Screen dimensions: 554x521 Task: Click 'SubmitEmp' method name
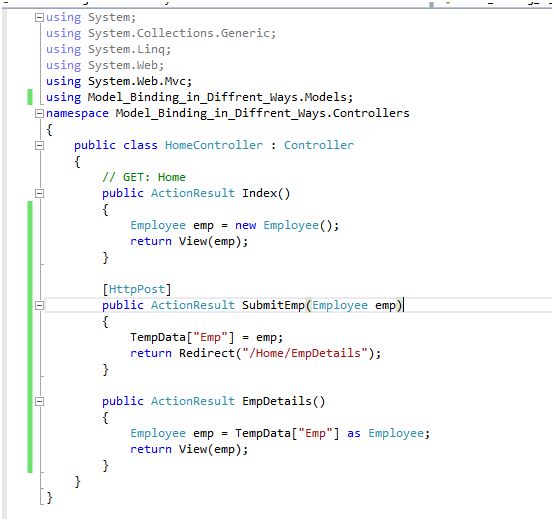pos(273,305)
